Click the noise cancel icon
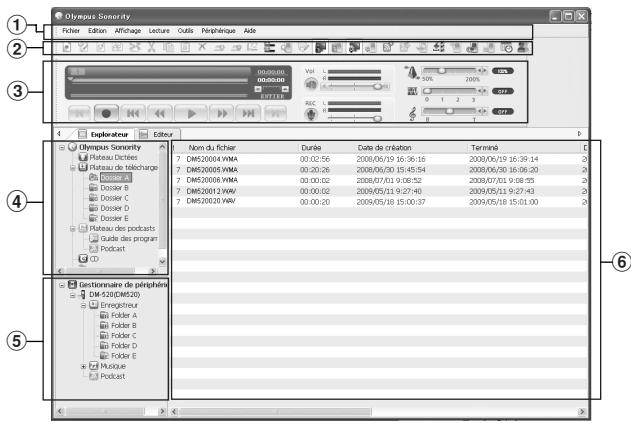This screenshot has width=631, height=423. pyautogui.click(x=412, y=91)
